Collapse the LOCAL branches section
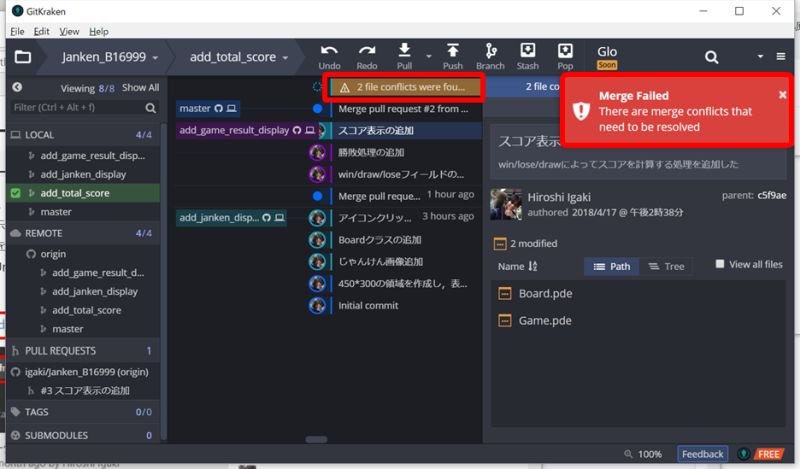Screen dimensions: 800x469 (83, 135)
